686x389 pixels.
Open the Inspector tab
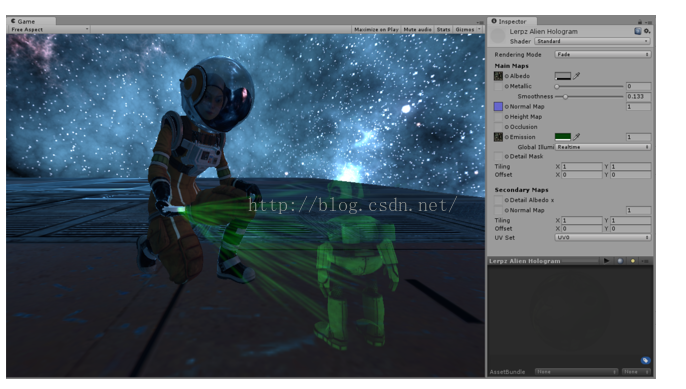pyautogui.click(x=512, y=21)
